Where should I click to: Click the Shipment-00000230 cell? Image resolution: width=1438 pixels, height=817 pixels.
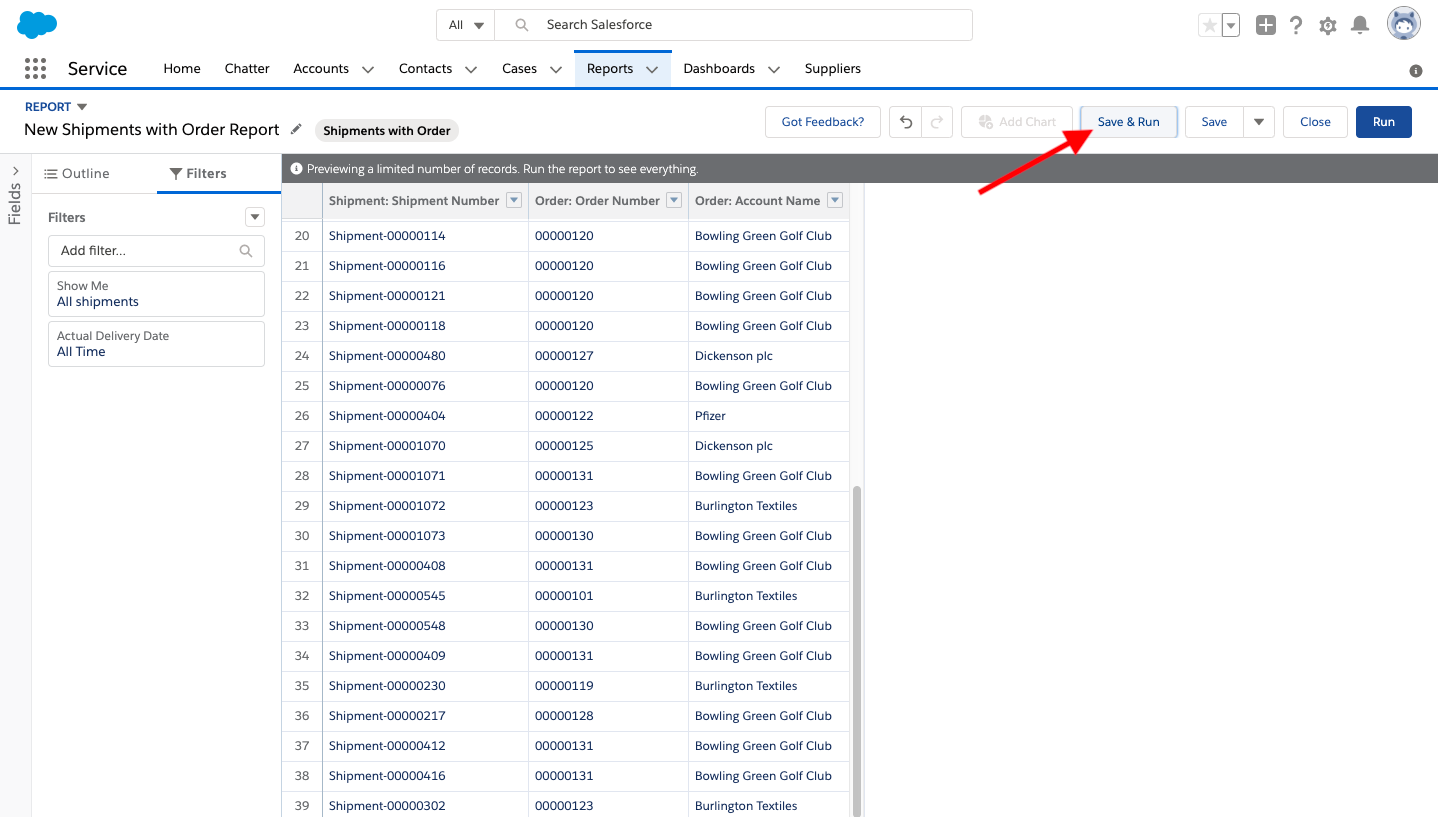click(426, 686)
